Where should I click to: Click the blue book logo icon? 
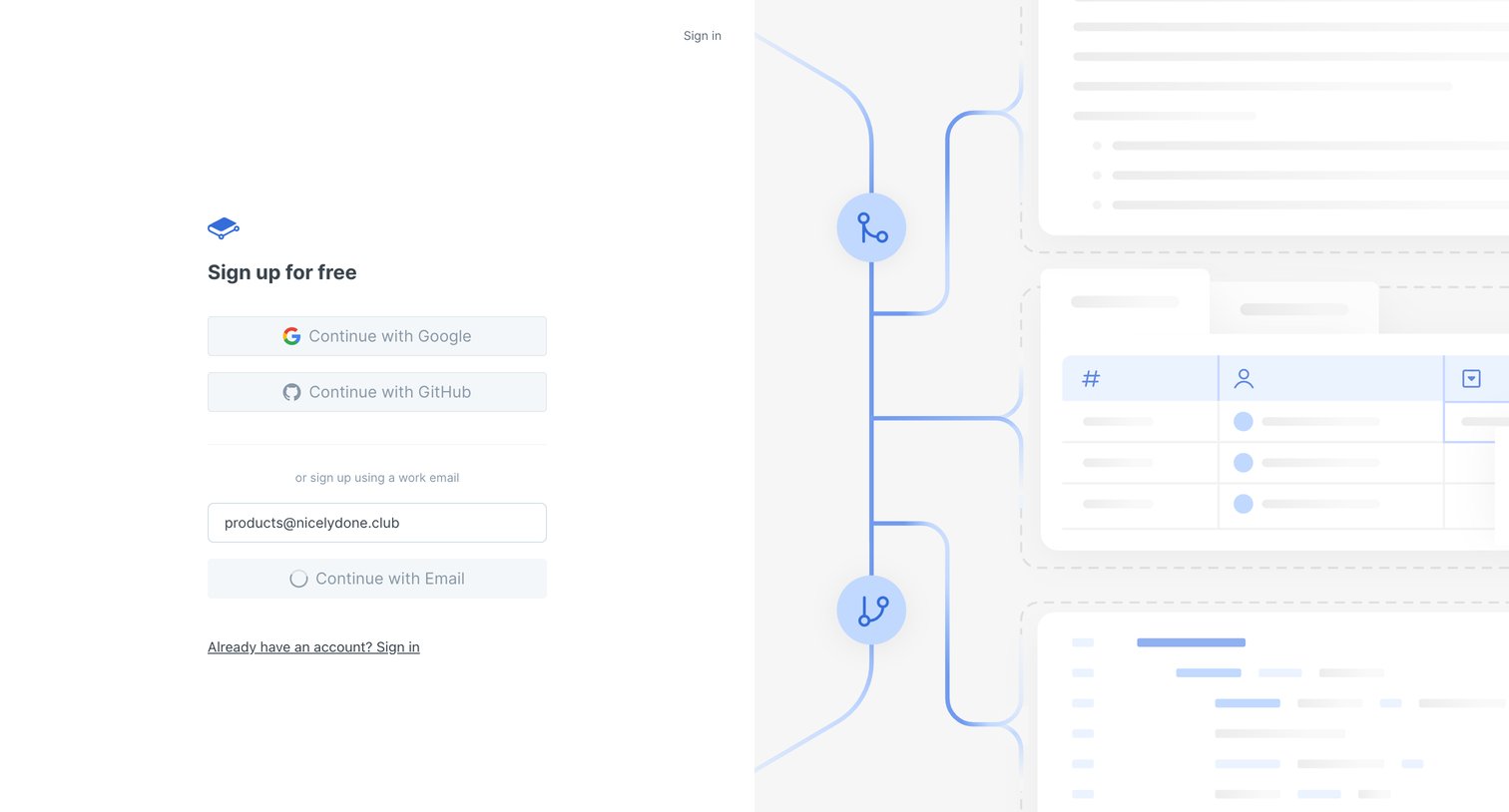tap(224, 228)
